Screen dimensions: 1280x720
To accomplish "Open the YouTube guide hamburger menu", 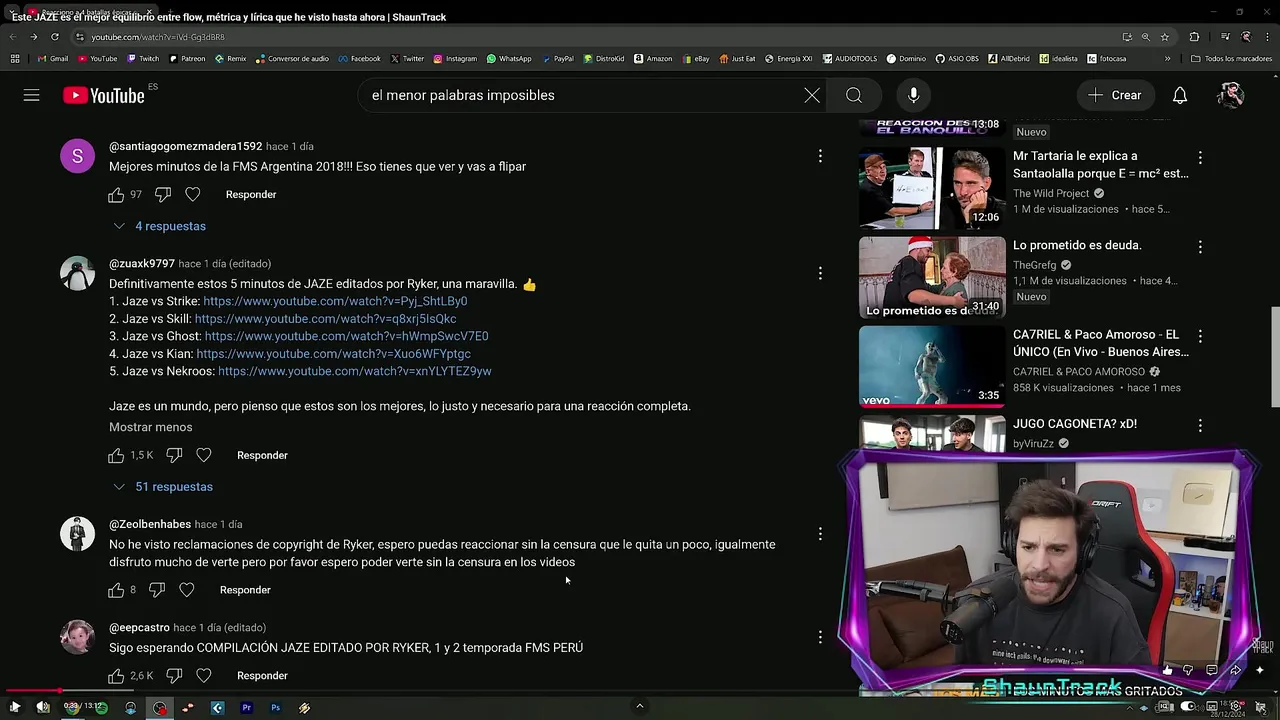I will click(x=32, y=95).
